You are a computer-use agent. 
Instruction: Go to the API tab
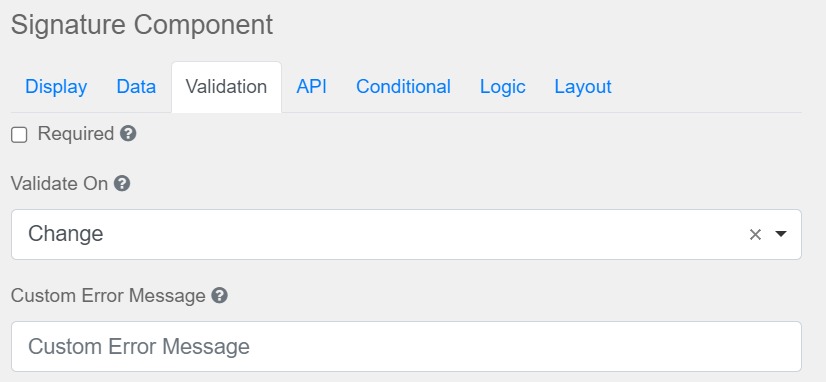311,87
